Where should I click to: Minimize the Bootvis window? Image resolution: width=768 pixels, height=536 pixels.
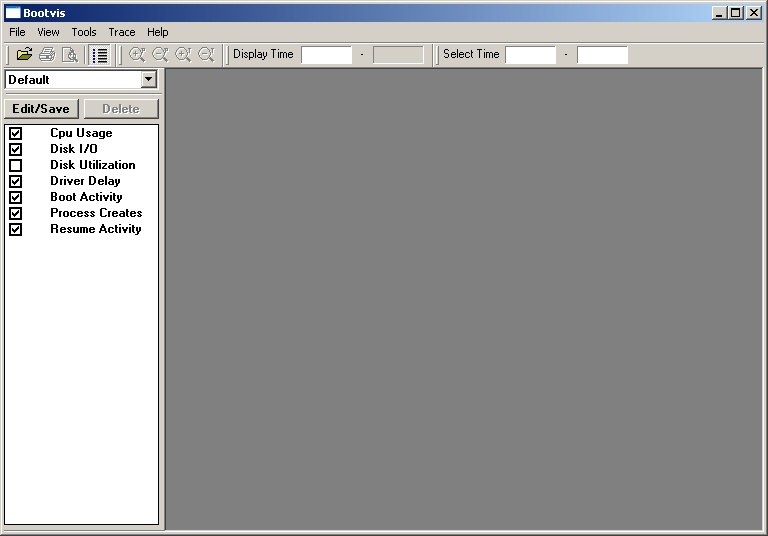pos(719,13)
